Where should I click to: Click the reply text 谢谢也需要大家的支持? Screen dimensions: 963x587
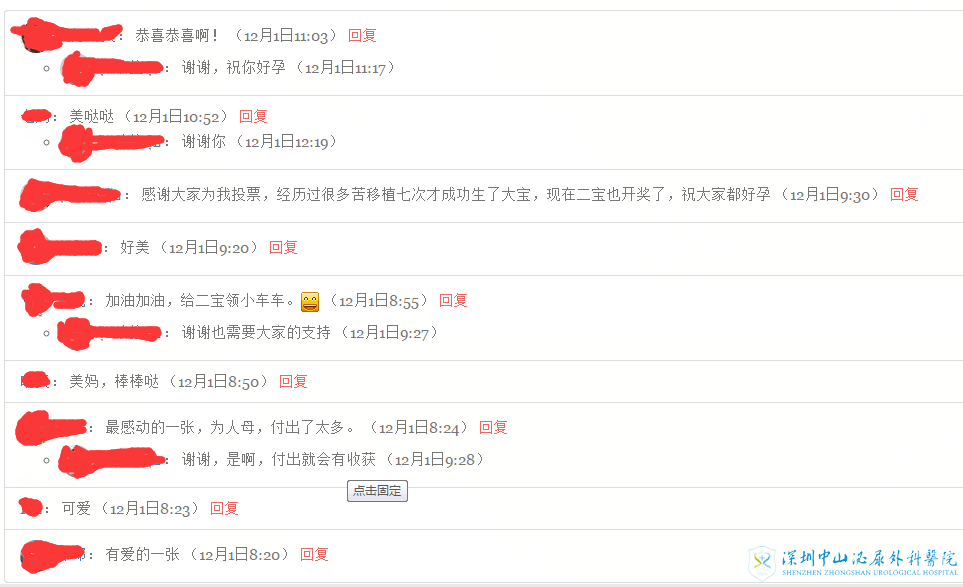(x=256, y=333)
